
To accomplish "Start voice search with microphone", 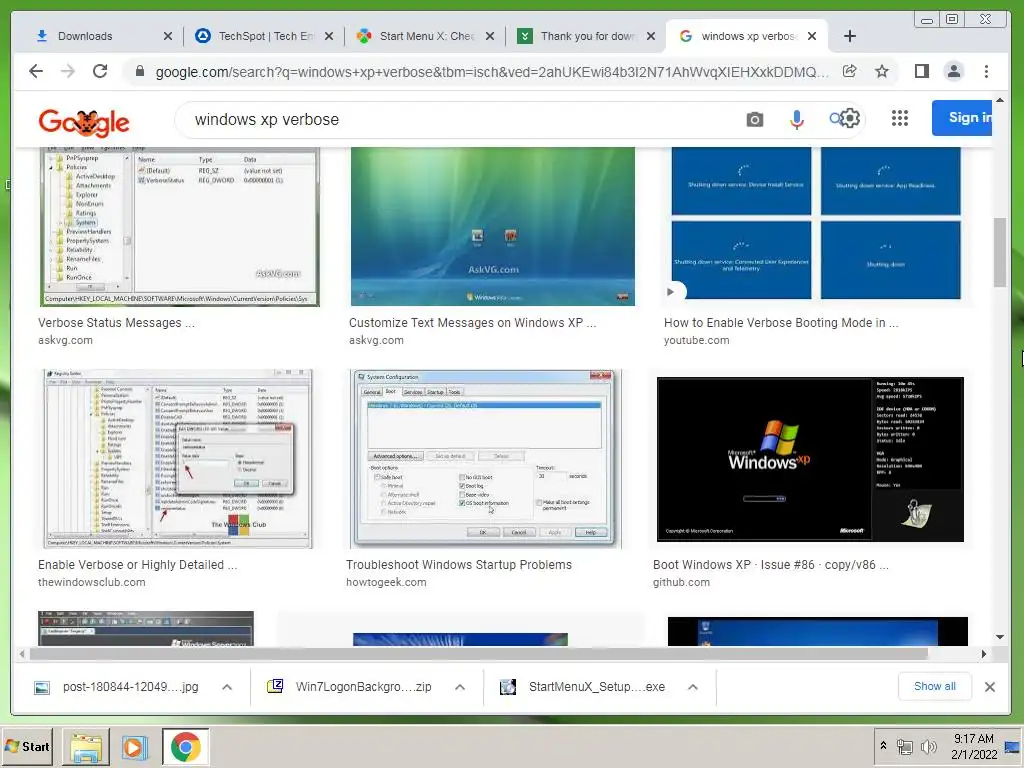I will pyautogui.click(x=796, y=120).
